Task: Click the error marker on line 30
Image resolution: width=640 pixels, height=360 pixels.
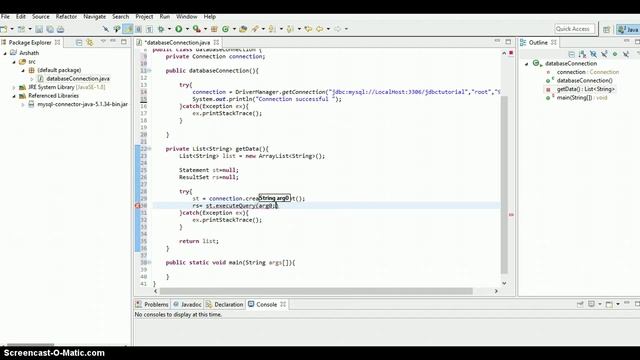Action: (138, 206)
